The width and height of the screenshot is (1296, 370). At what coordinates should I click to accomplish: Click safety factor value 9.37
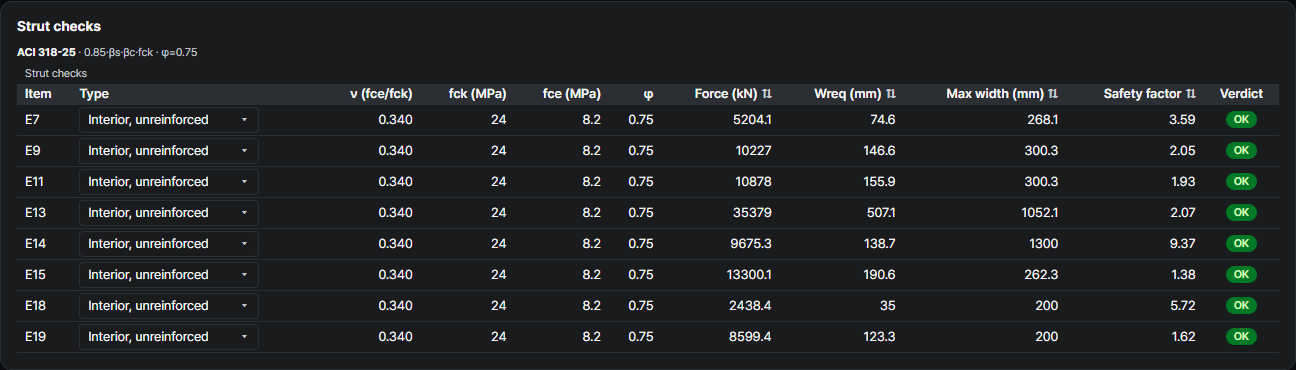tap(1183, 244)
